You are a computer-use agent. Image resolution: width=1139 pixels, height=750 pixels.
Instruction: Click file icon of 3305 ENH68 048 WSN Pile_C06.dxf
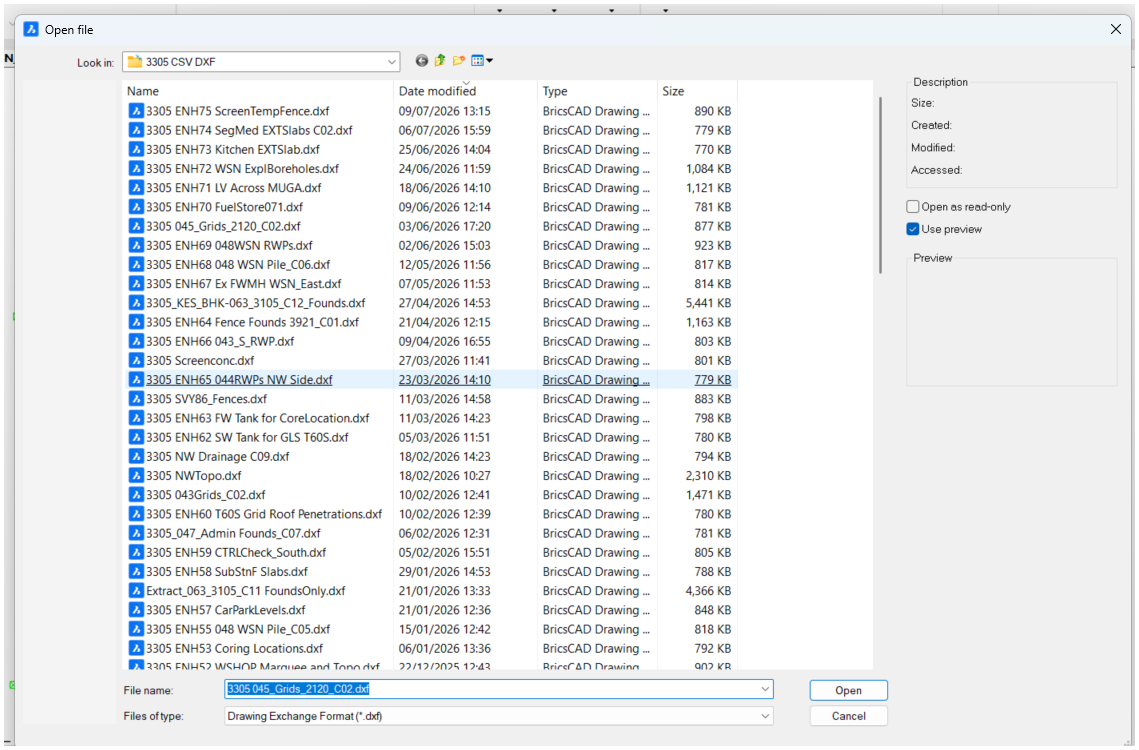(x=136, y=265)
